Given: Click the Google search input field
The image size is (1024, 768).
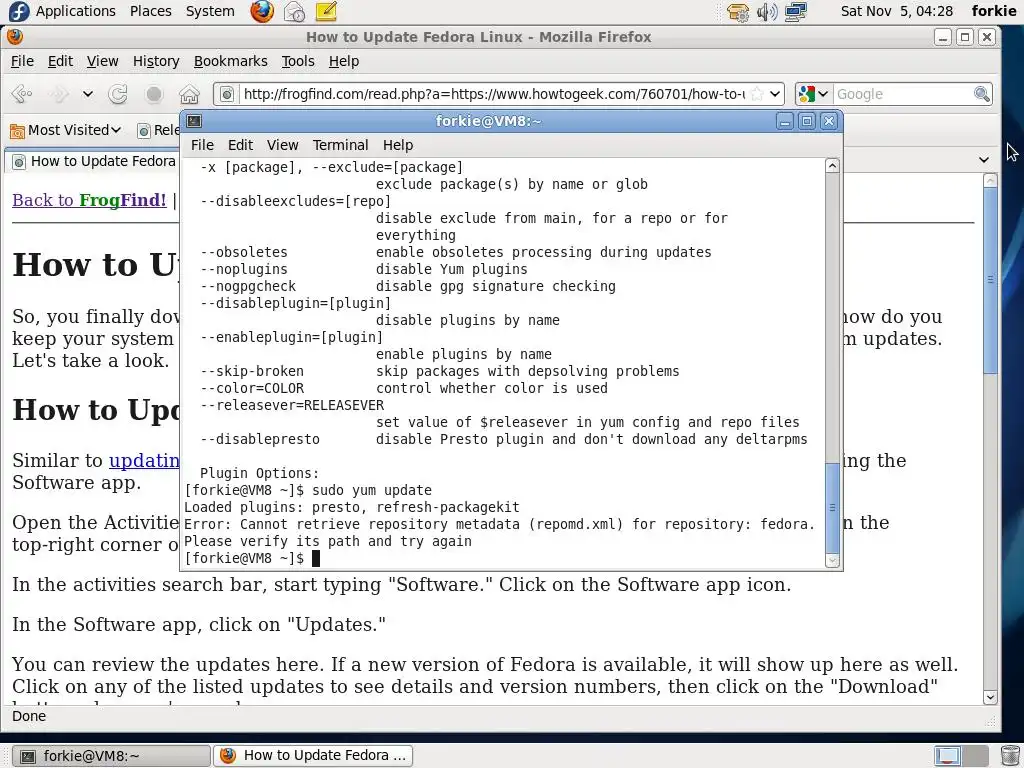Looking at the screenshot, I should 903,94.
